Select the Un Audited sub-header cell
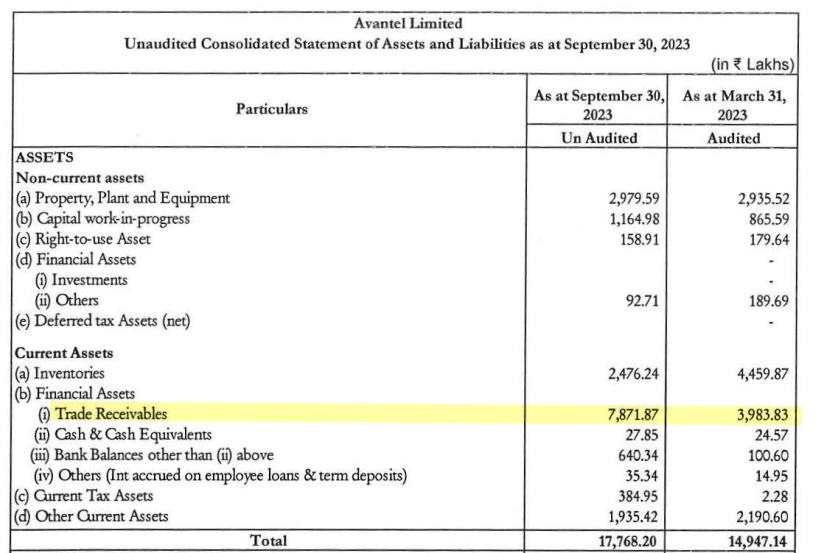828x553 pixels. point(598,138)
